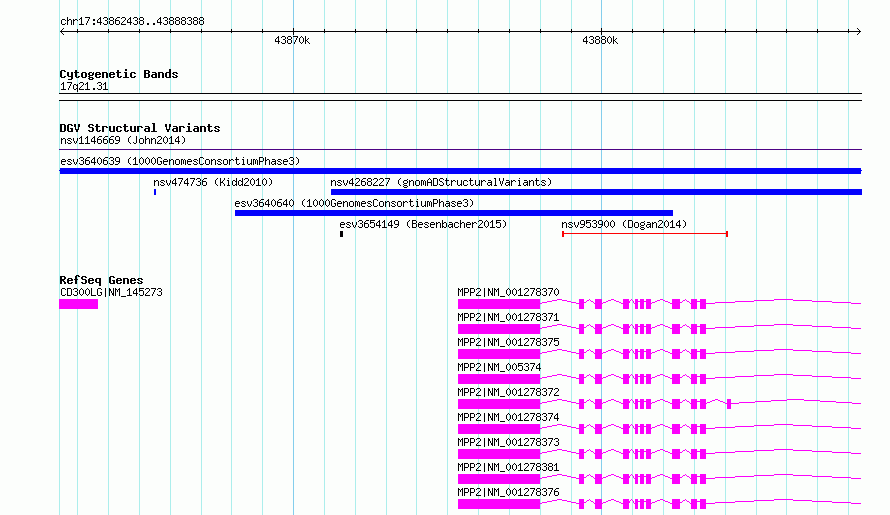Viewport: 890px width, 515px height.
Task: Click large exon block of NM_001278373
Action: click(499, 454)
